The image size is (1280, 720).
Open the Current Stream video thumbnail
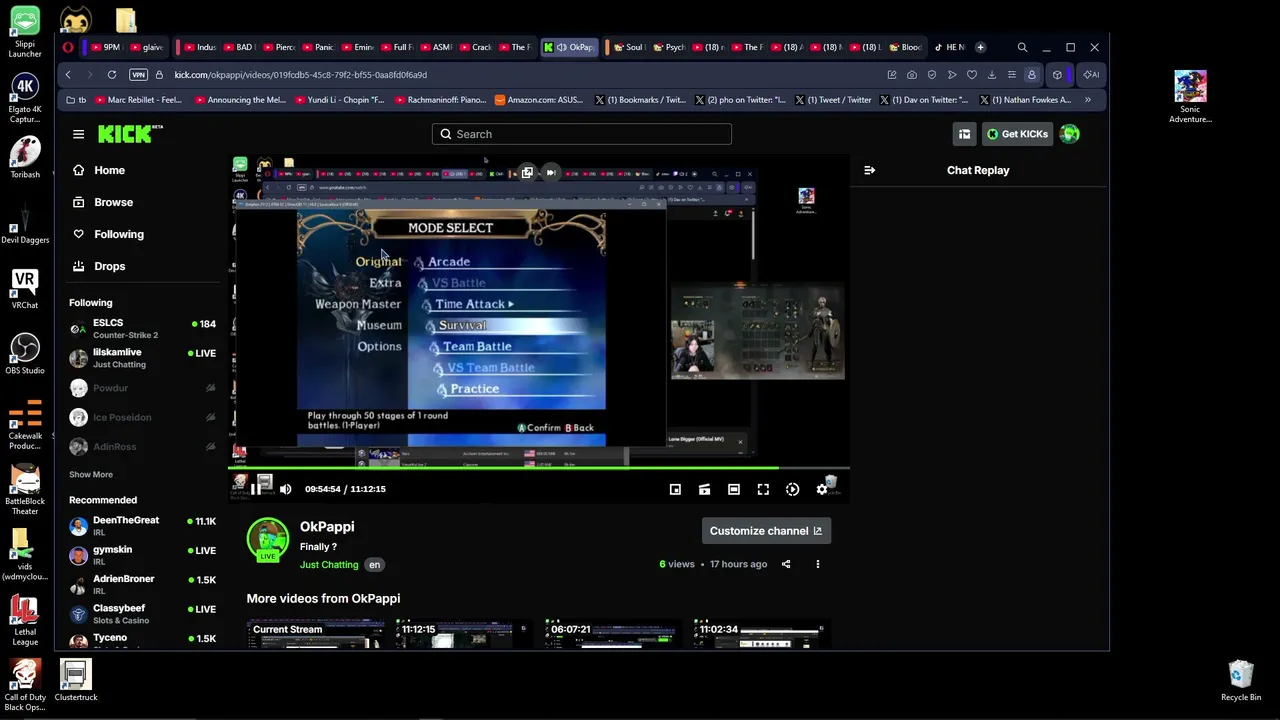315,634
